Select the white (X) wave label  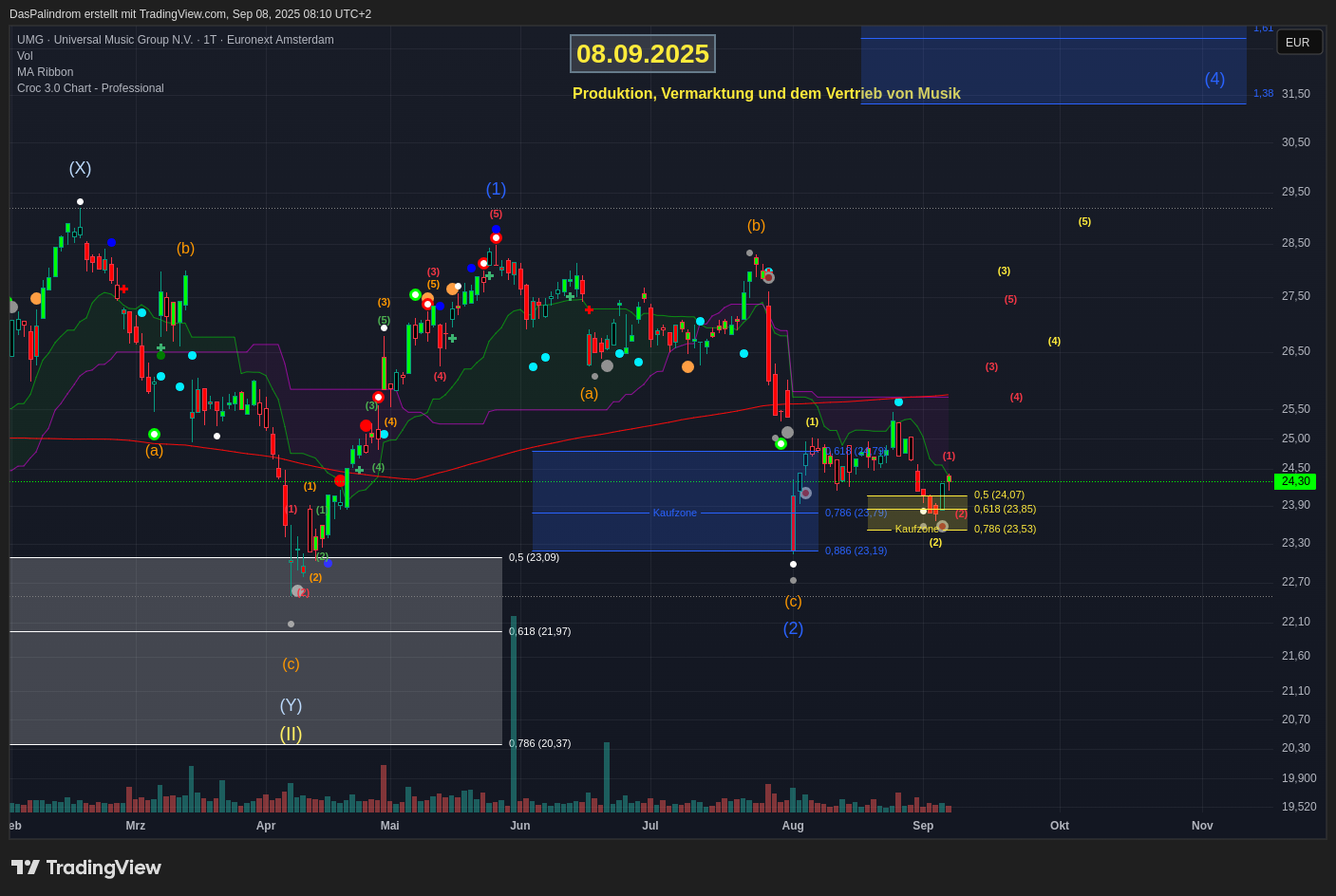coord(80,168)
